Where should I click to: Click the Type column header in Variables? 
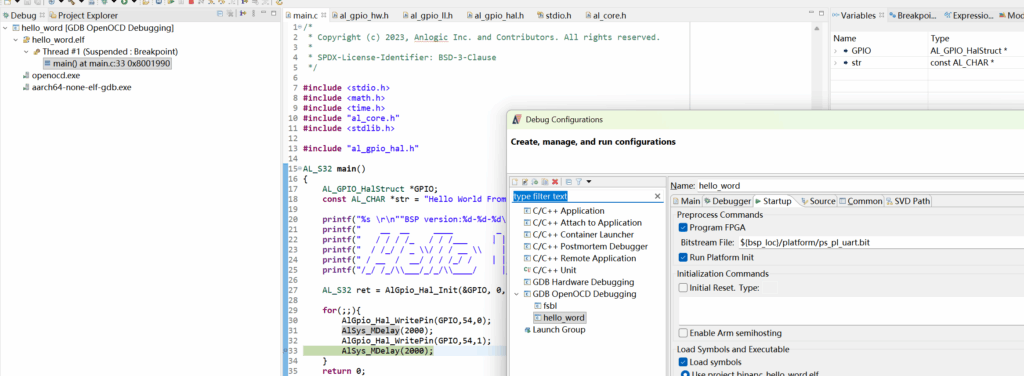click(939, 38)
